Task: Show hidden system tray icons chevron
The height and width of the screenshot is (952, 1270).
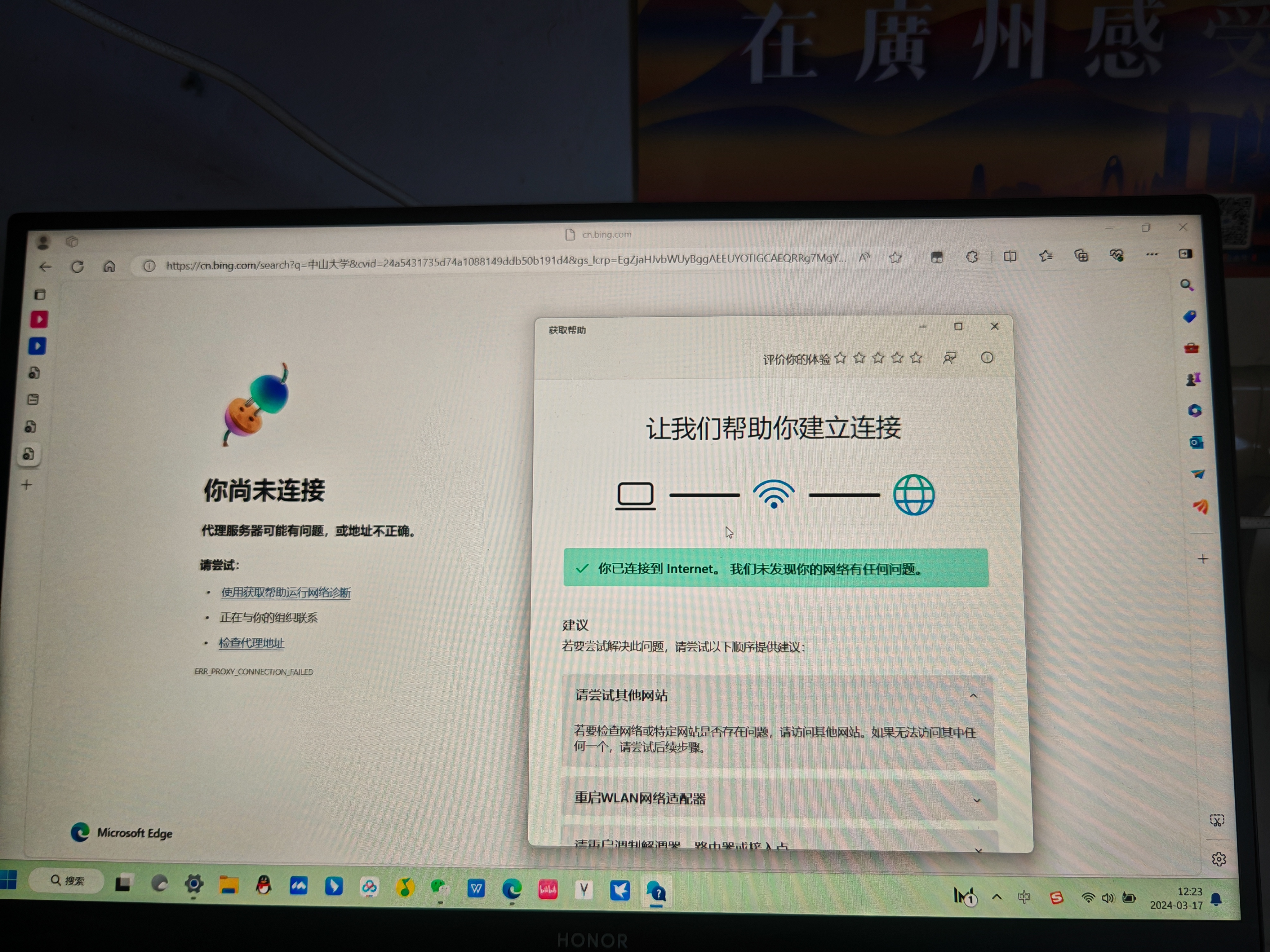Action: [997, 896]
